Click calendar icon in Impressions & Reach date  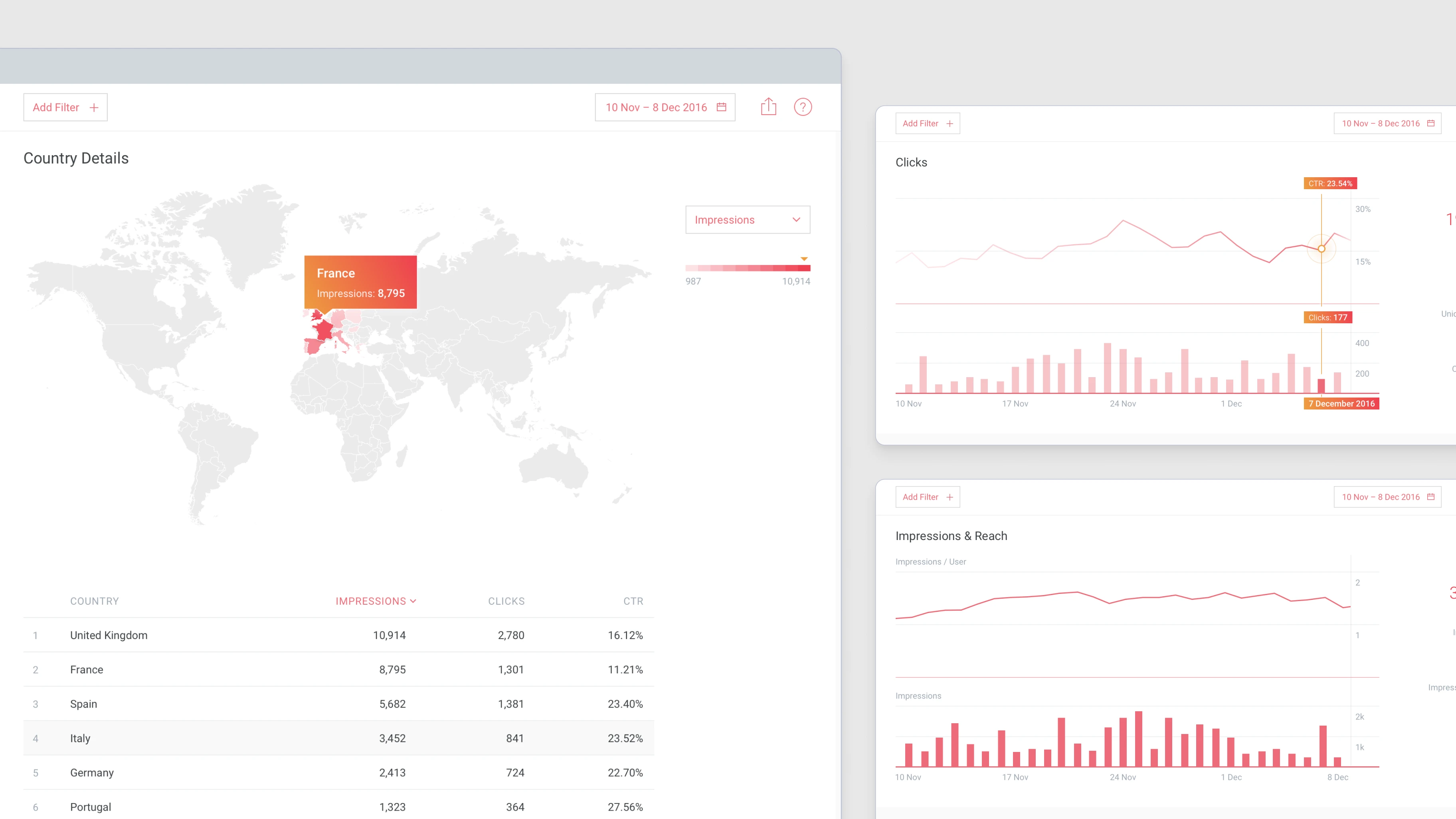[1430, 497]
